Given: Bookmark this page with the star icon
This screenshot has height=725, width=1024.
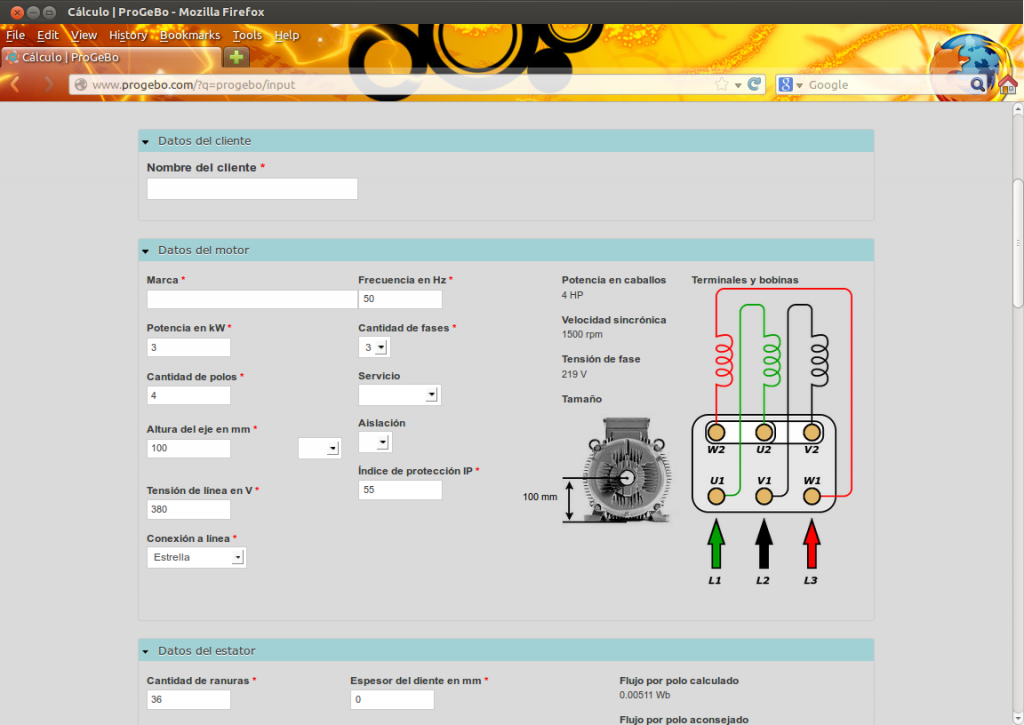Looking at the screenshot, I should point(721,85).
